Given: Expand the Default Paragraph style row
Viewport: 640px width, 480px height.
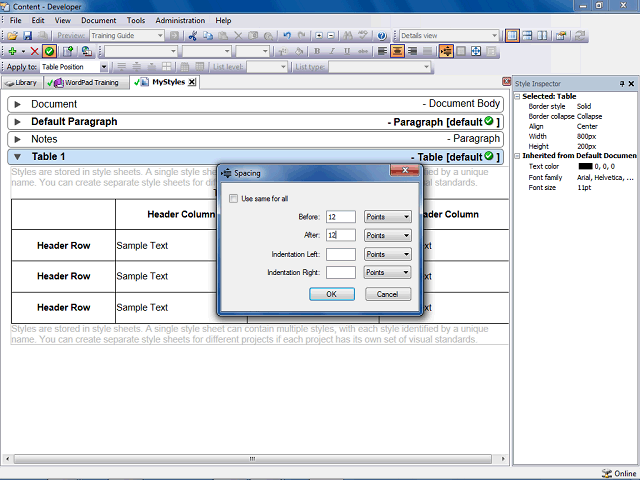Looking at the screenshot, I should pyautogui.click(x=17, y=122).
